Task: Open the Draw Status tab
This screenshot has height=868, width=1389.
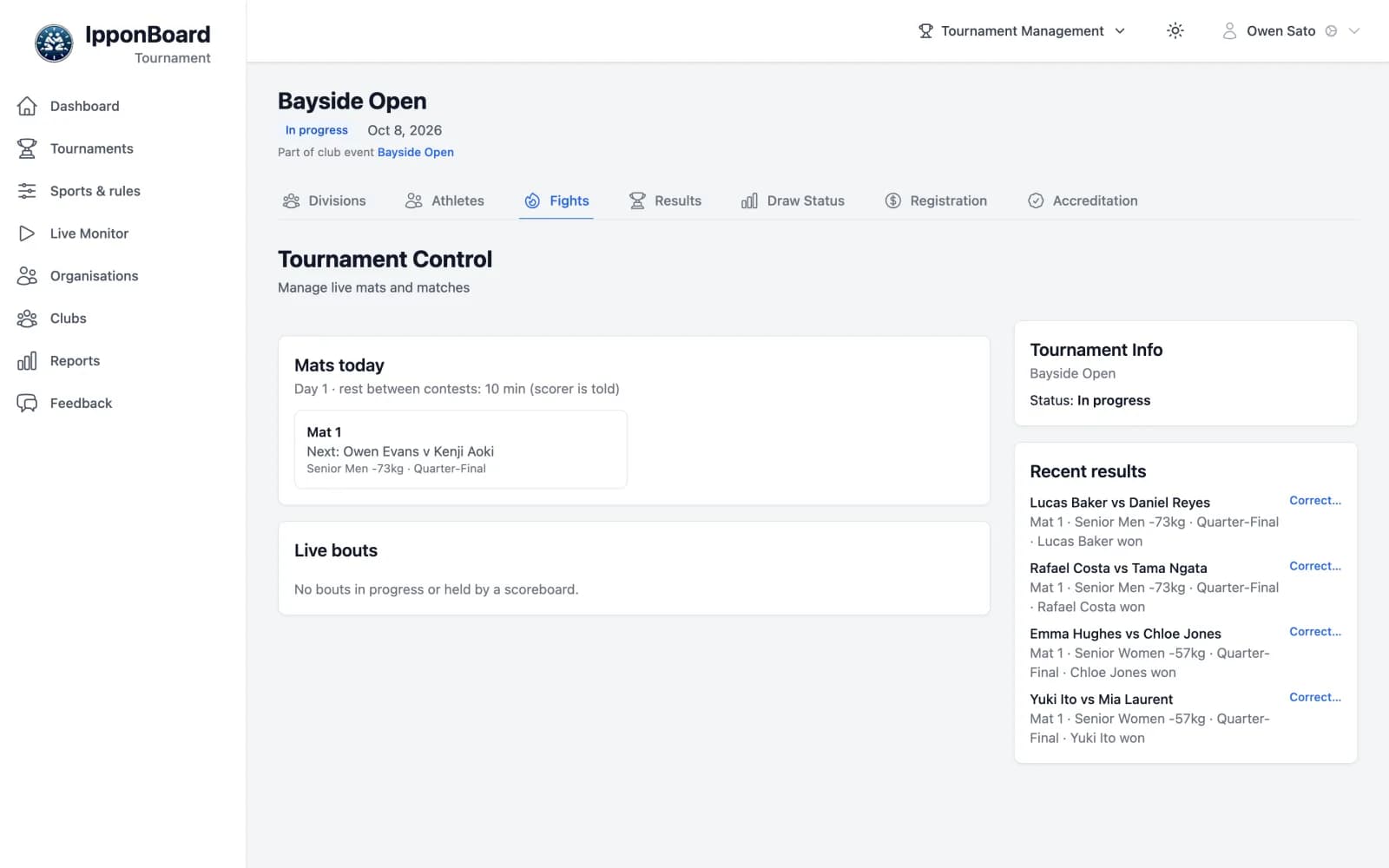Action: 793,201
